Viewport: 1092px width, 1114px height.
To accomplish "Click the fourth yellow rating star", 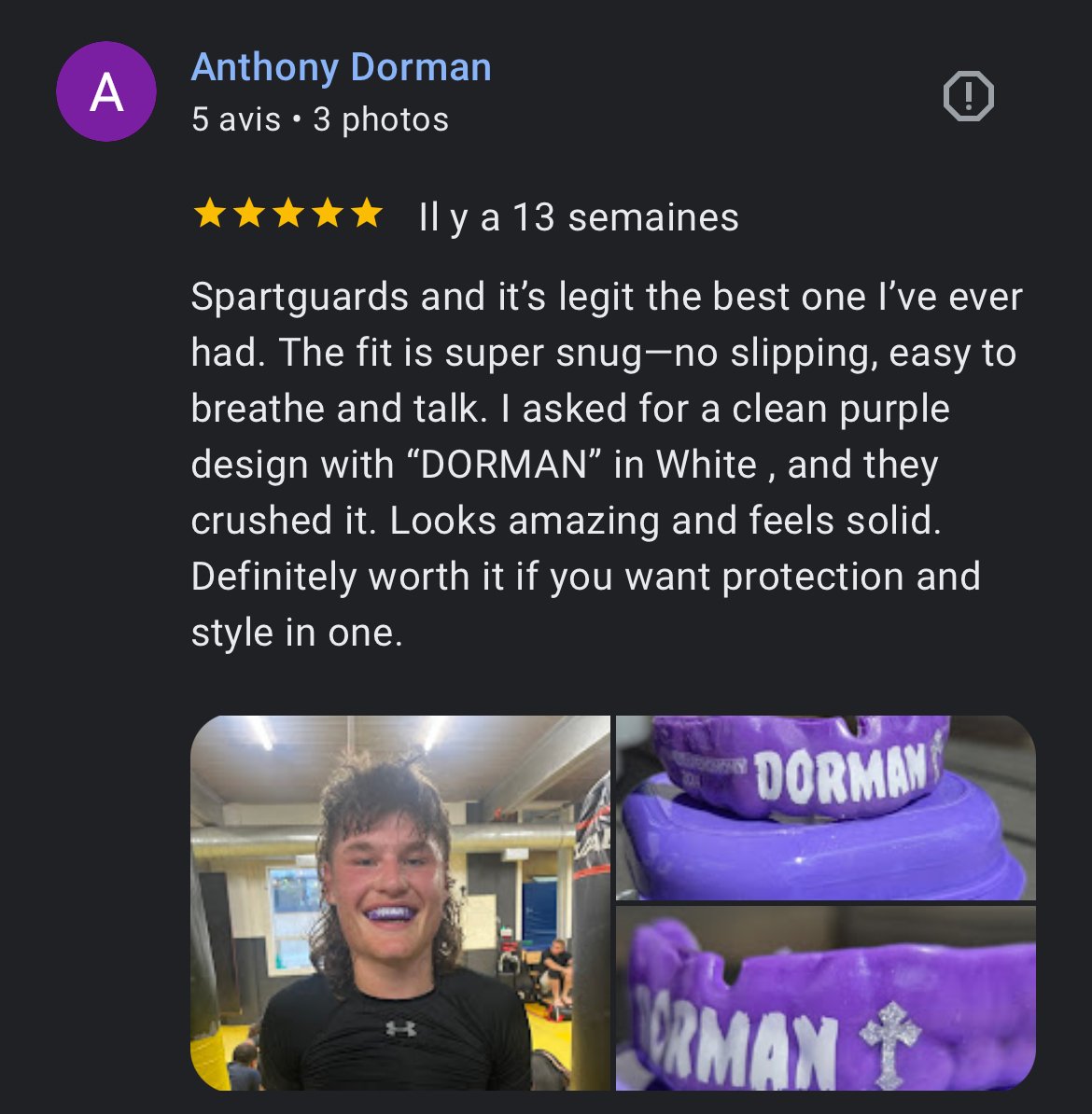I will coord(328,213).
